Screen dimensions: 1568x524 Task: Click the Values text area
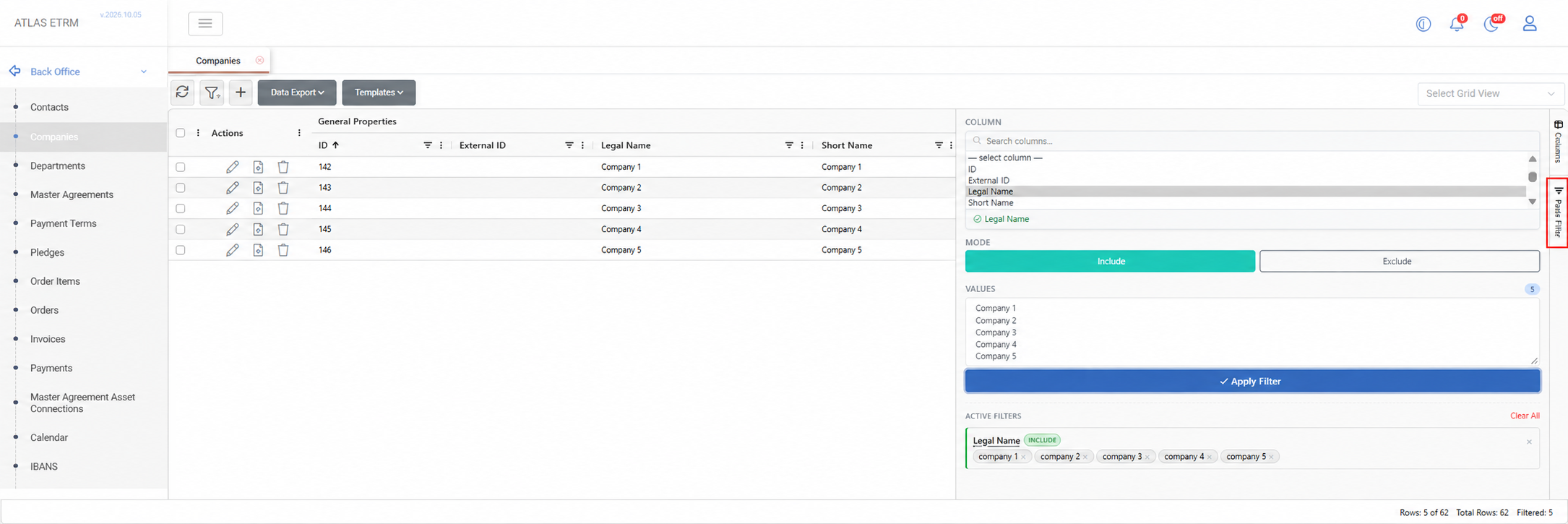[1252, 332]
